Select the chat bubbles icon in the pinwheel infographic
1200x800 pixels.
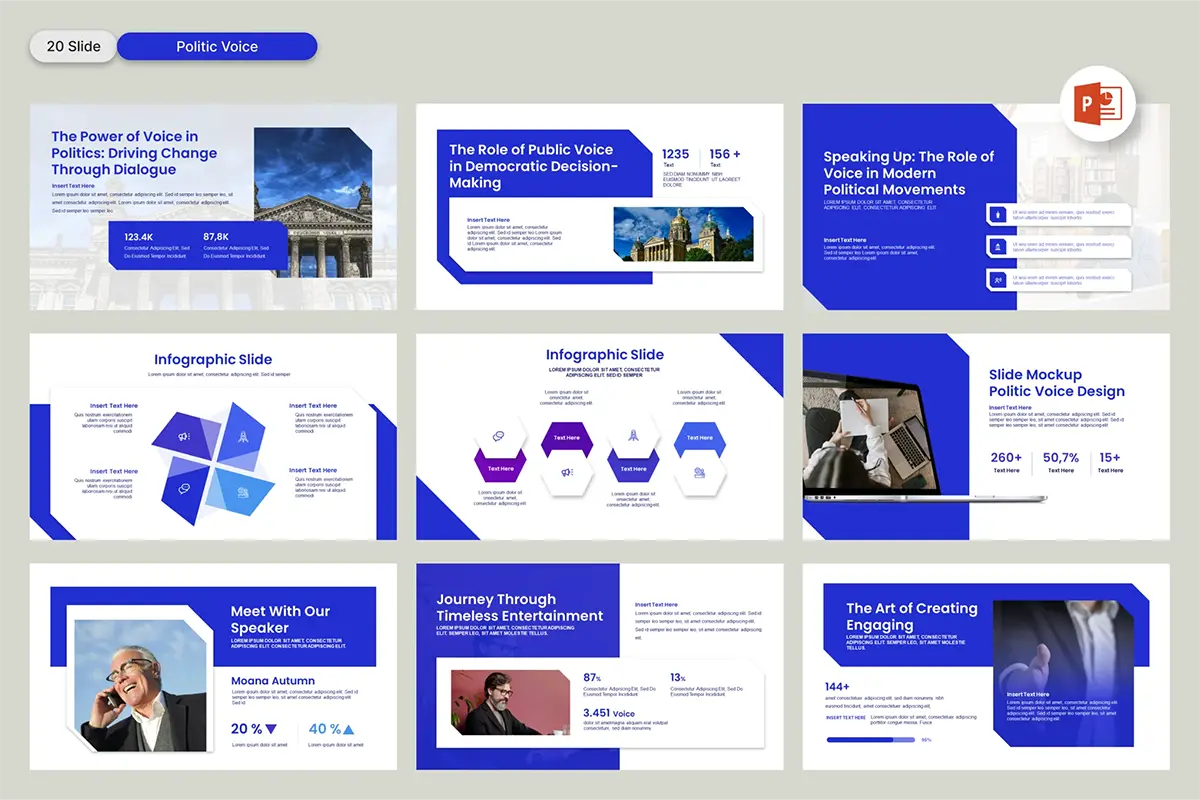[184, 489]
